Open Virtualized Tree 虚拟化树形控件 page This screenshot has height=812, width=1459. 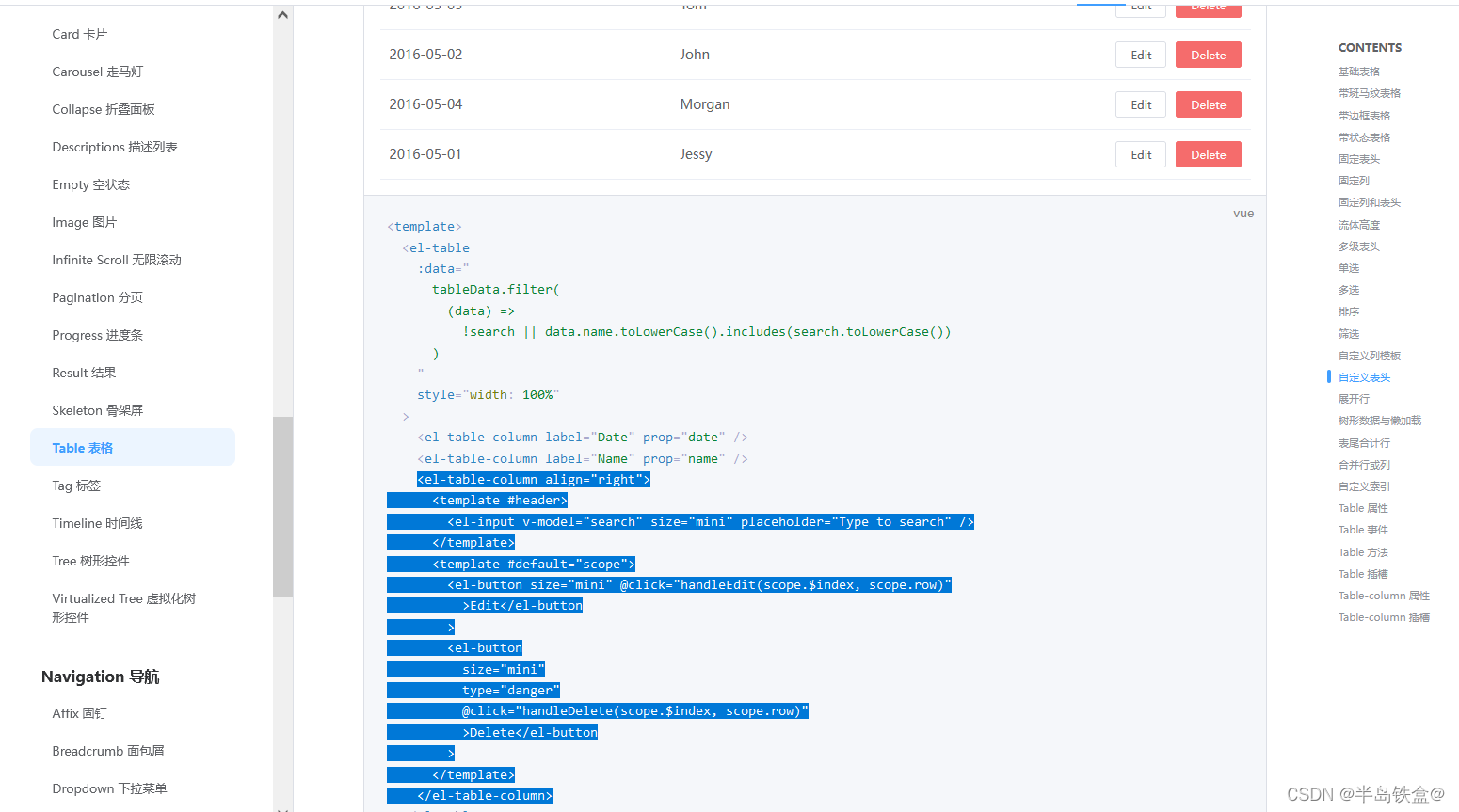coord(124,608)
